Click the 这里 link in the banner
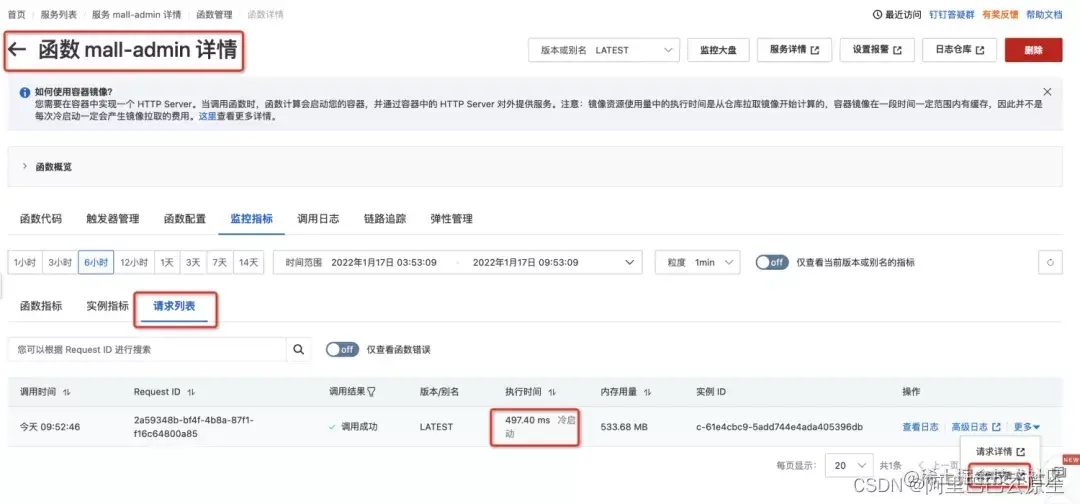Screen dimensions: 1080x504 pos(207,117)
